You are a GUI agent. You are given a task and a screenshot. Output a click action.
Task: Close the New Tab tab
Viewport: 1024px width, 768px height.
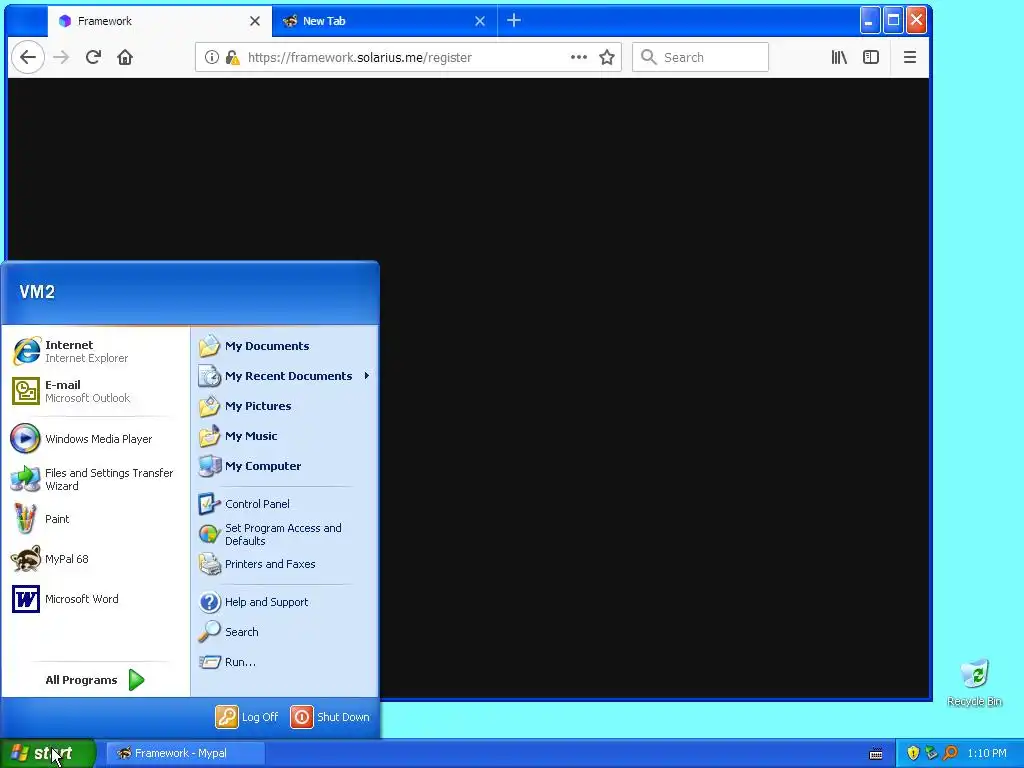(x=480, y=21)
